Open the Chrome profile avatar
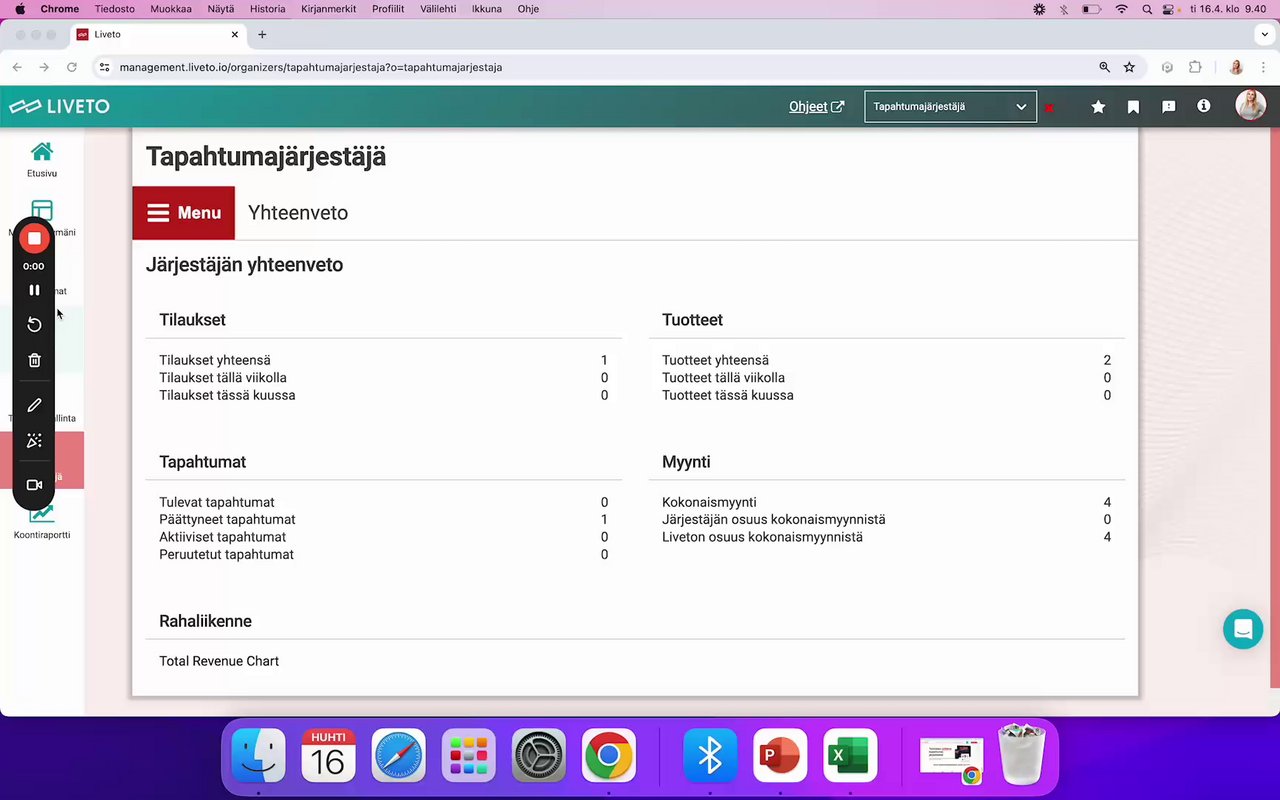1280x800 pixels. pyautogui.click(x=1236, y=67)
